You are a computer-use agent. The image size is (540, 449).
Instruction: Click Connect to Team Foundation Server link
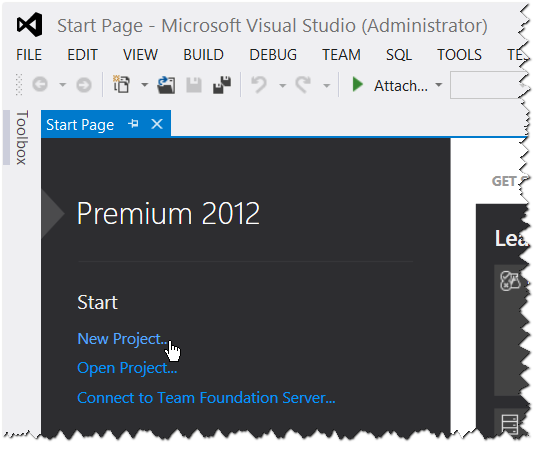206,398
